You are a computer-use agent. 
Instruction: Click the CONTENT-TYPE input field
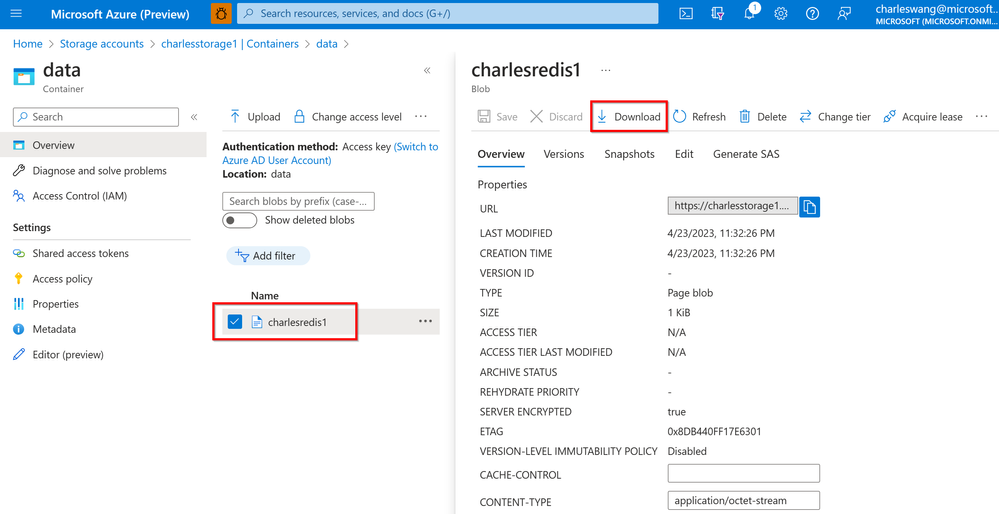(744, 501)
